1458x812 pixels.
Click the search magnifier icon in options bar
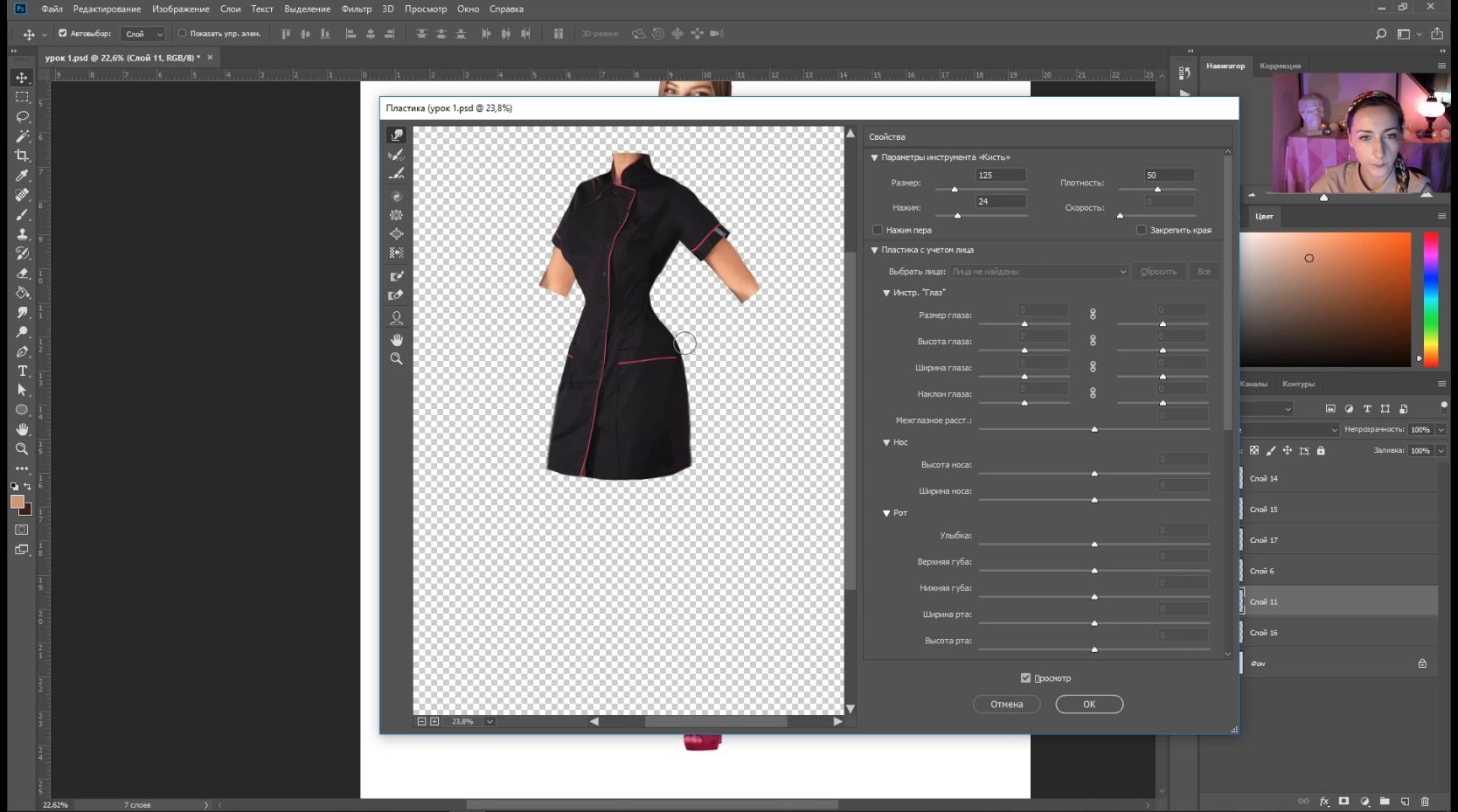point(1381,34)
